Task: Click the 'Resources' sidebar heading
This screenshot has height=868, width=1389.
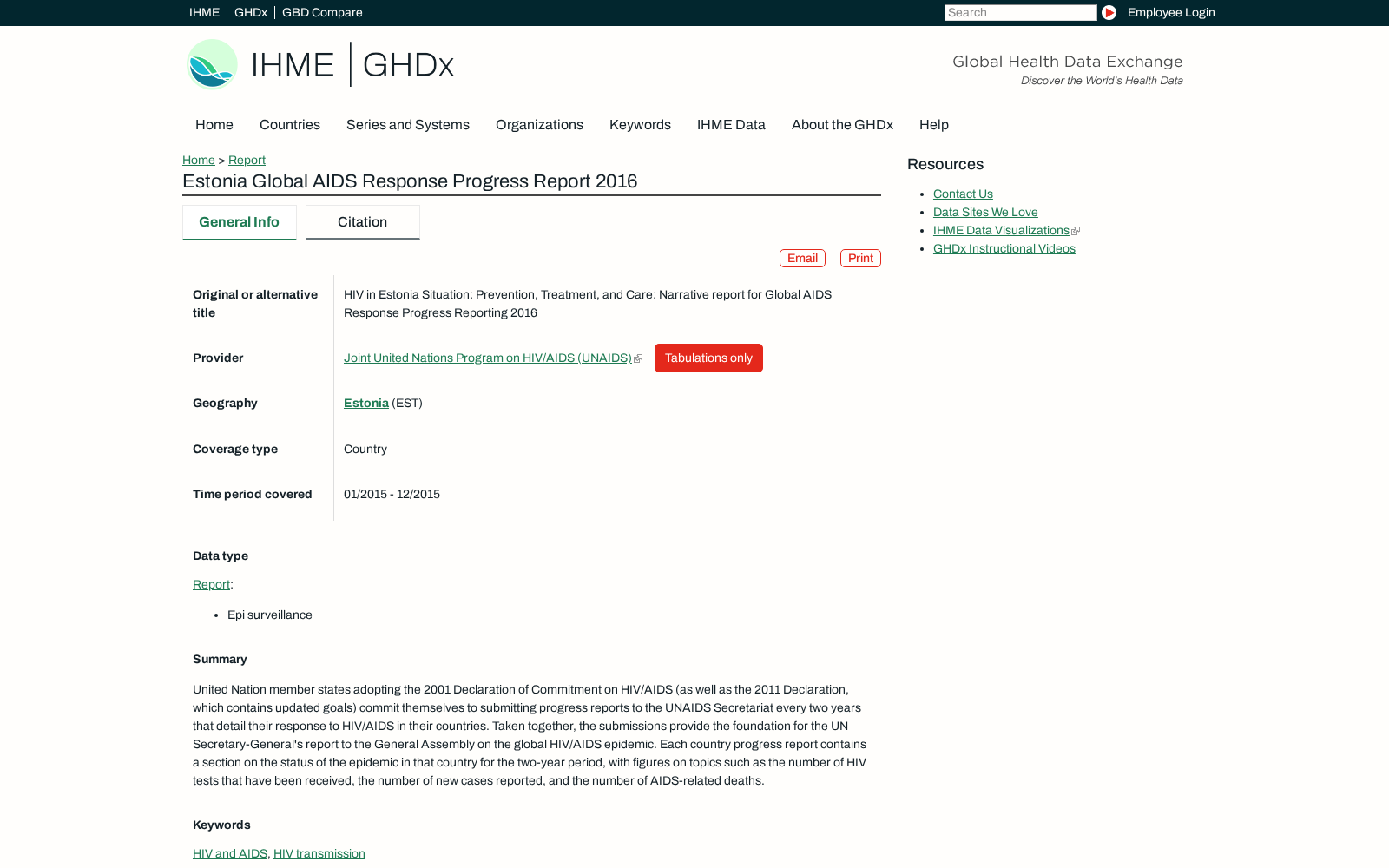Action: coord(945,165)
